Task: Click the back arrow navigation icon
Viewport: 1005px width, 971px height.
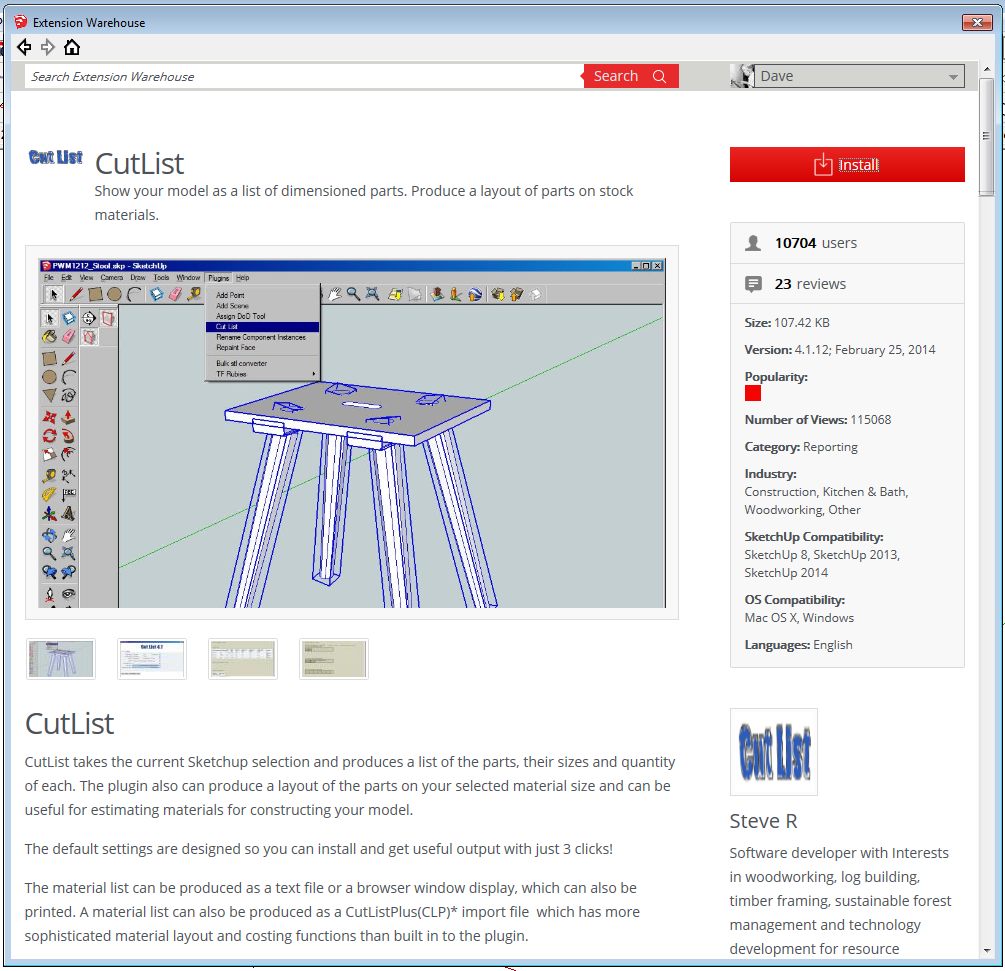Action: [24, 47]
